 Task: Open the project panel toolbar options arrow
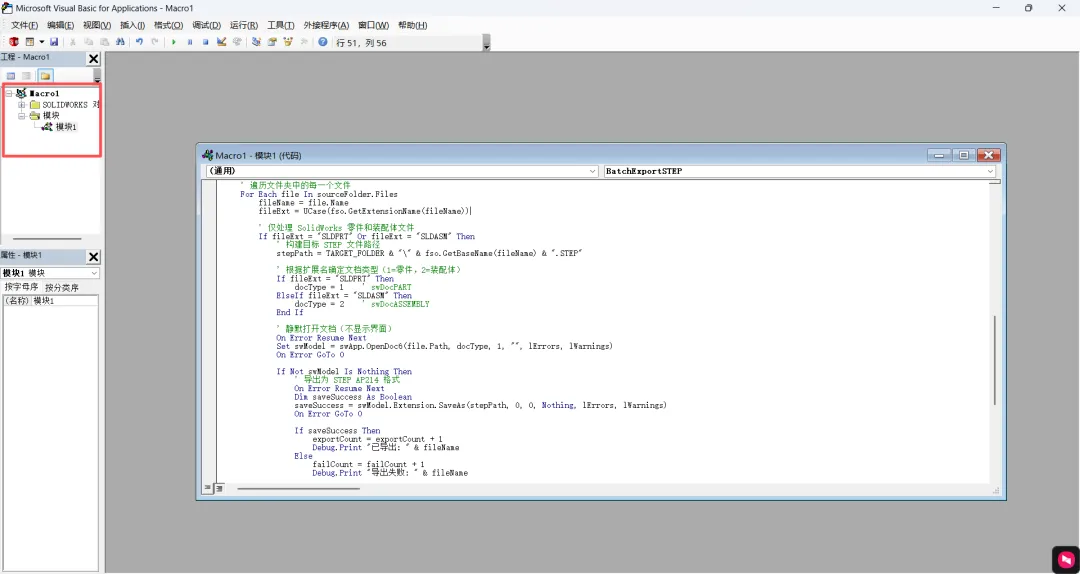(97, 74)
